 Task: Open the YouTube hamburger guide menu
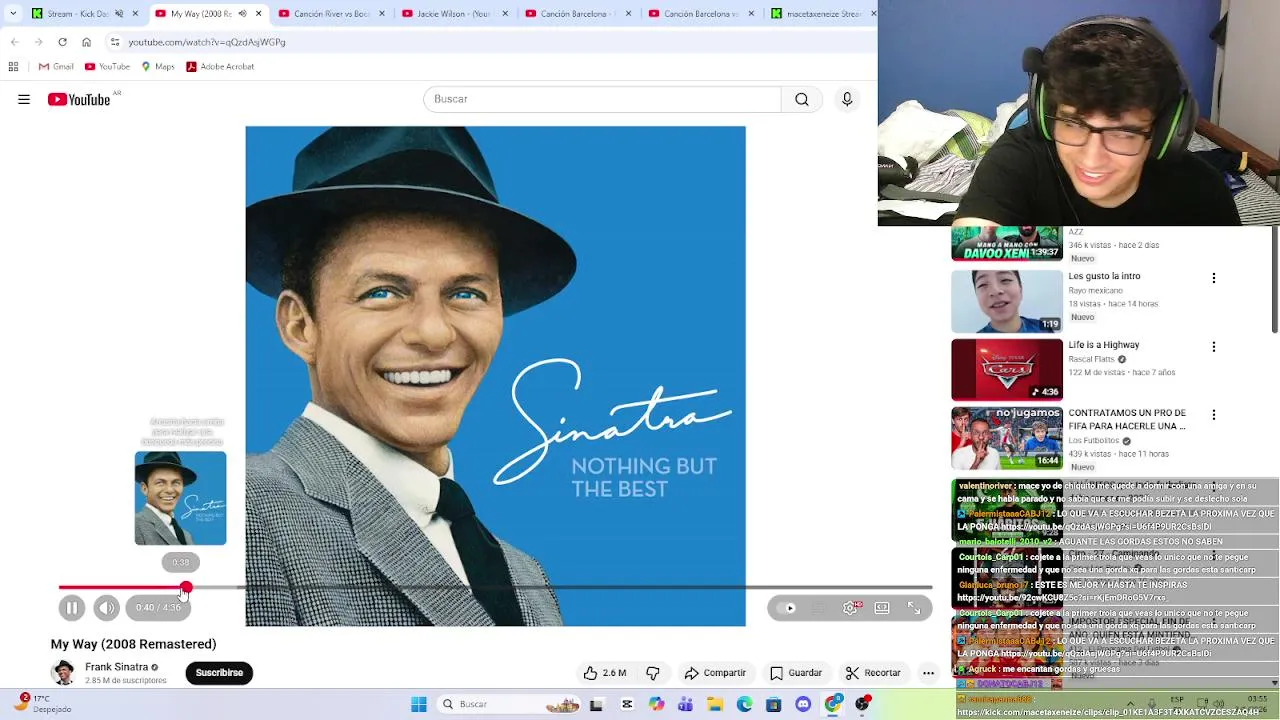[x=24, y=99]
